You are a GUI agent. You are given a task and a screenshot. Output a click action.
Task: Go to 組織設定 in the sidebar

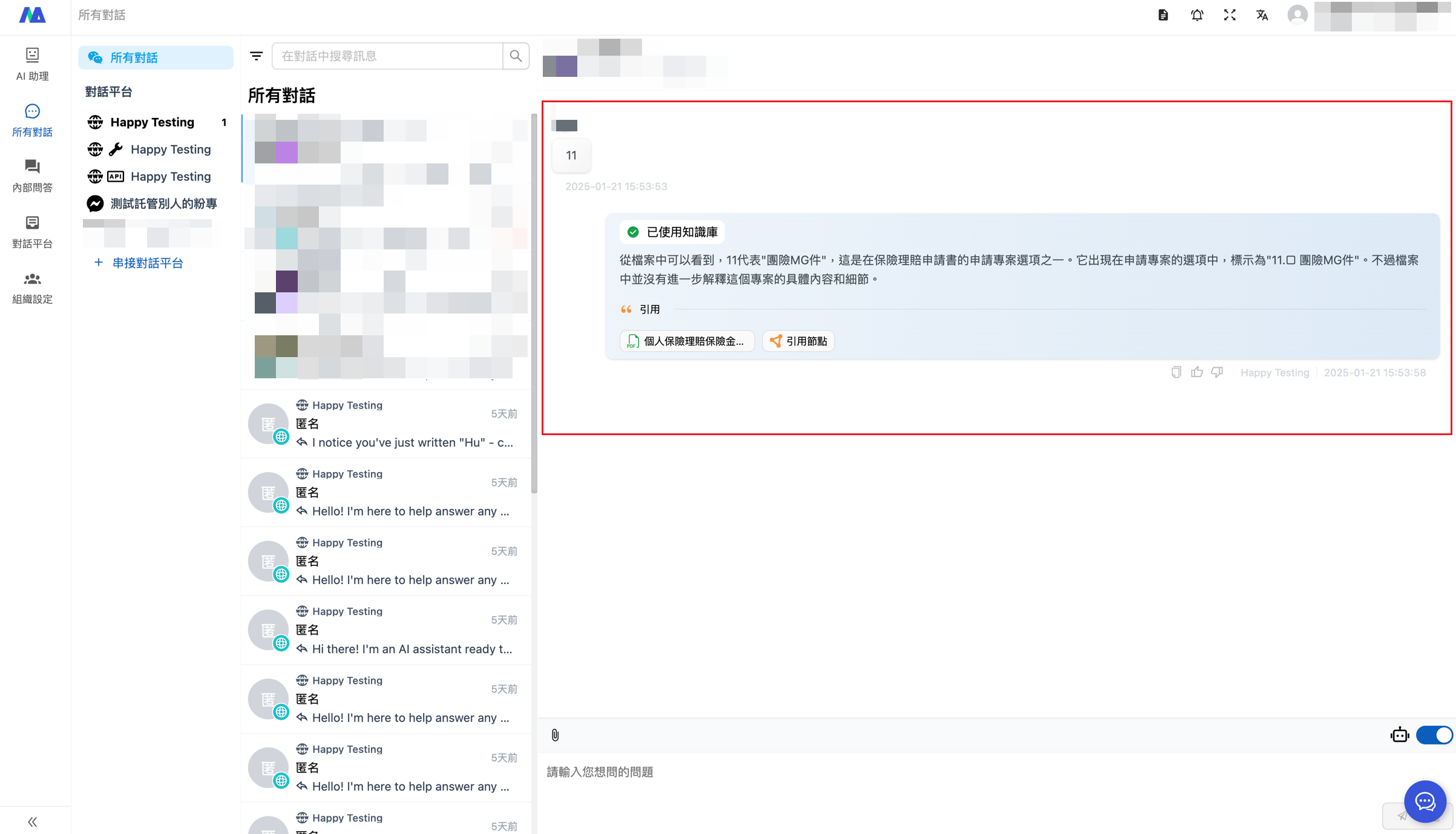tap(33, 287)
